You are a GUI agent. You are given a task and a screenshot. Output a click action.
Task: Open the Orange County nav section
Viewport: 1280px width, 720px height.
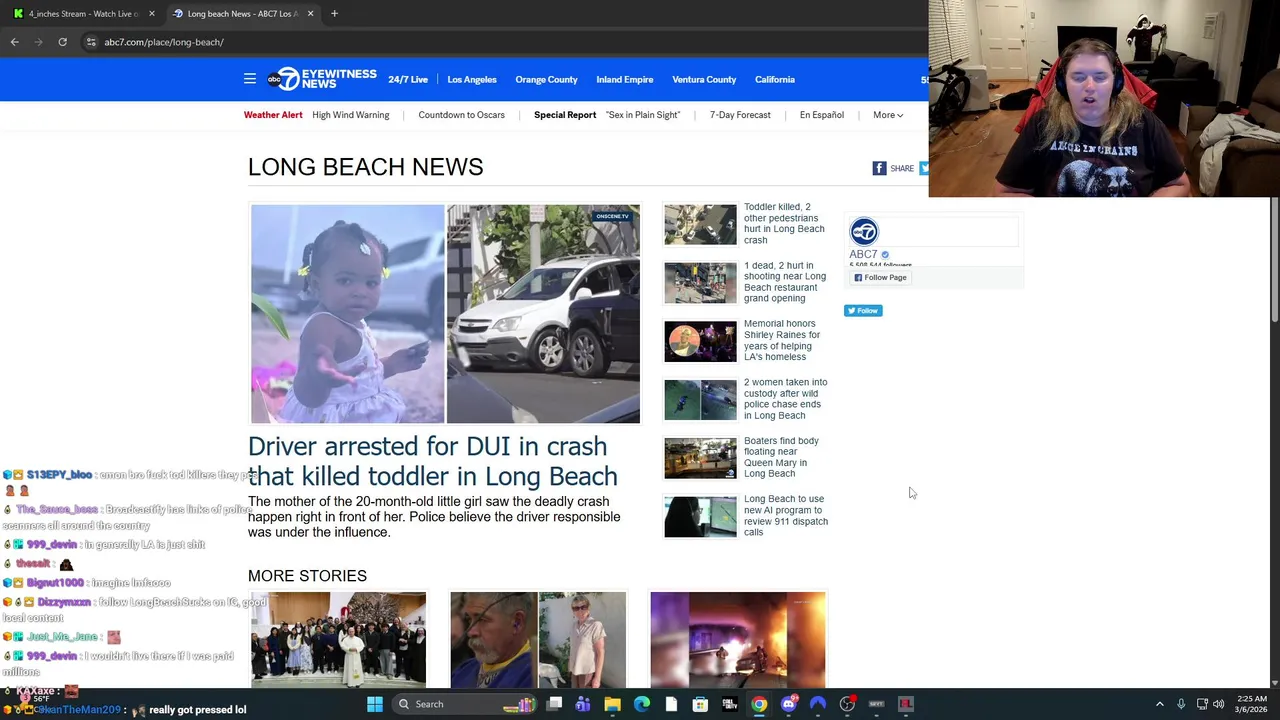point(546,79)
